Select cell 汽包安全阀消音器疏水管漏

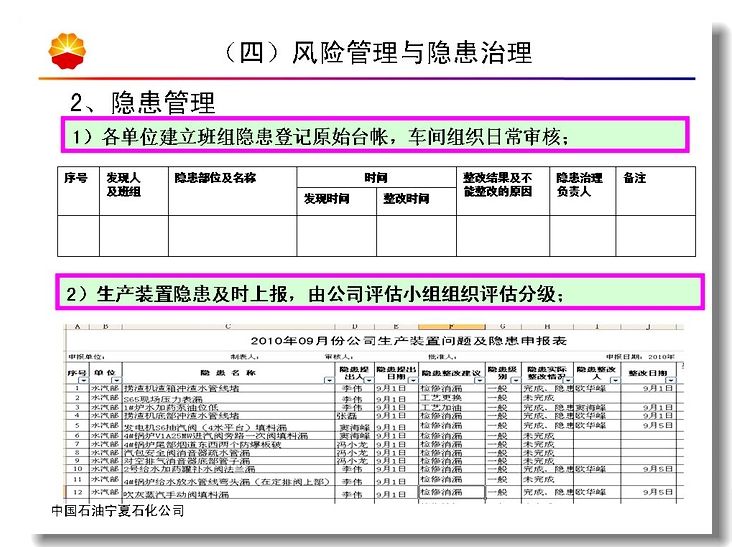coord(228,453)
